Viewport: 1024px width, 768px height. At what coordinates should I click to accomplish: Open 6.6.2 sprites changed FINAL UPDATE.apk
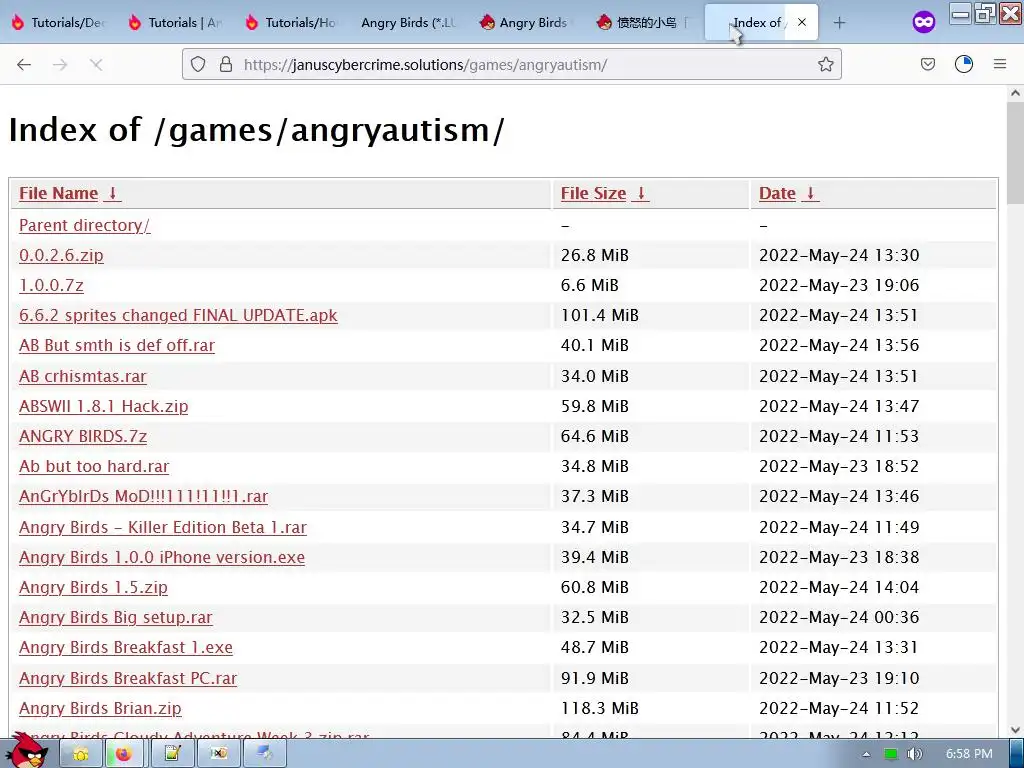178,315
